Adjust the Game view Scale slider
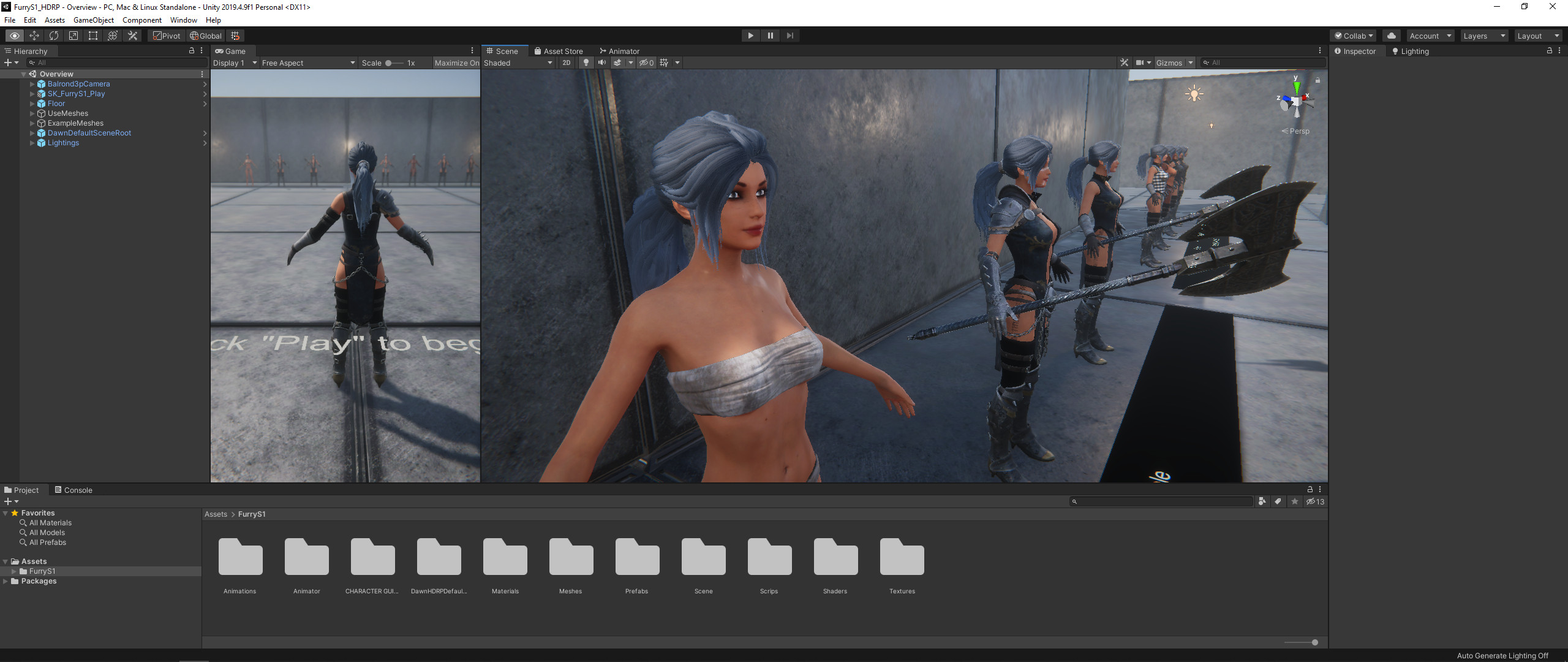Screen dimensions: 1568x662 tap(394, 63)
